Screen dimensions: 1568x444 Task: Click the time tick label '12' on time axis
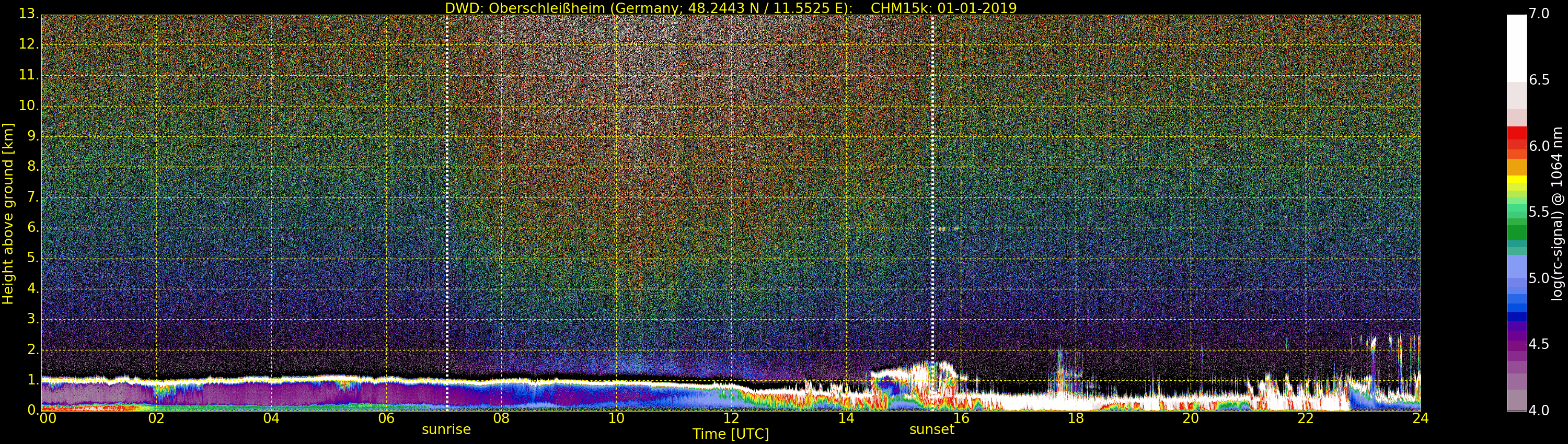(x=731, y=418)
